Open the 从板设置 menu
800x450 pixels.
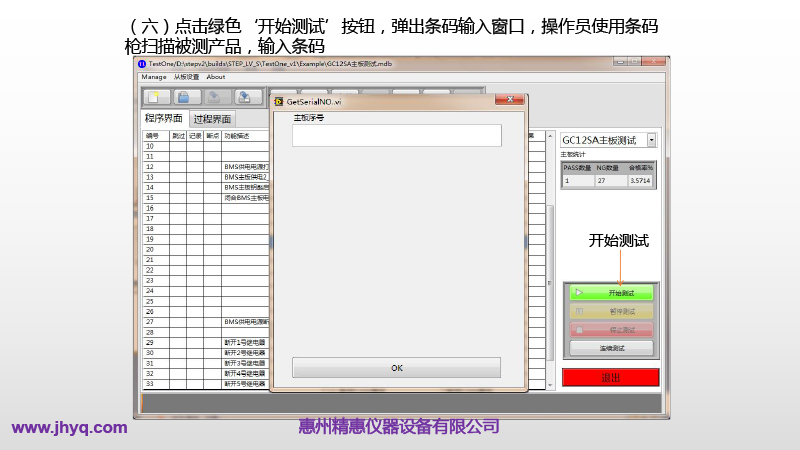point(186,77)
